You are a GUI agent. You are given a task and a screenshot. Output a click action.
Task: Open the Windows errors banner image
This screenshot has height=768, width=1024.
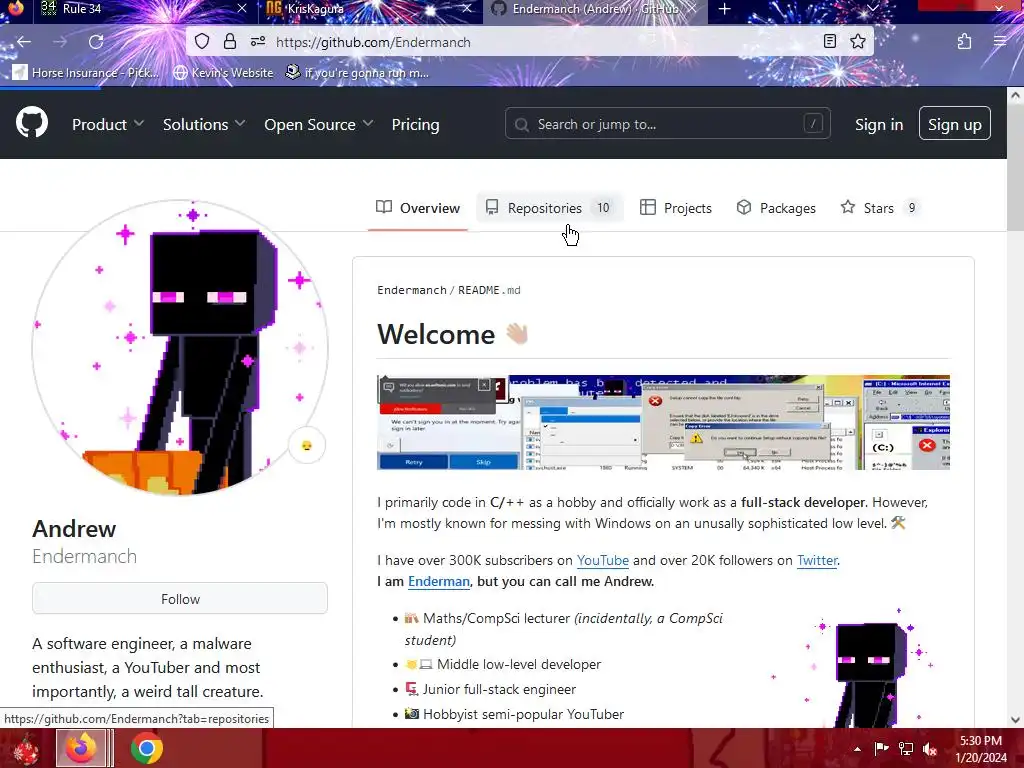click(x=663, y=423)
